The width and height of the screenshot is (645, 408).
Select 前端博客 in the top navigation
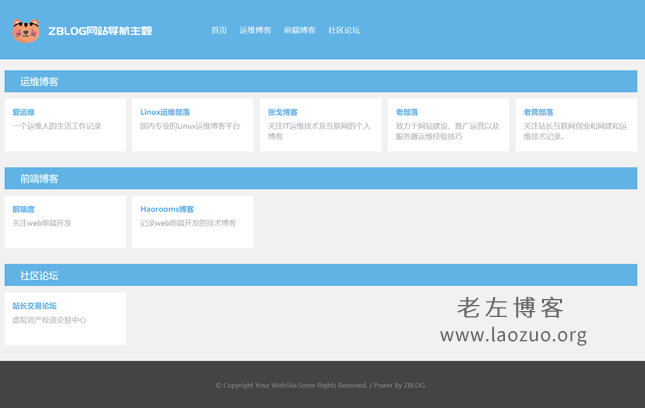coord(299,31)
